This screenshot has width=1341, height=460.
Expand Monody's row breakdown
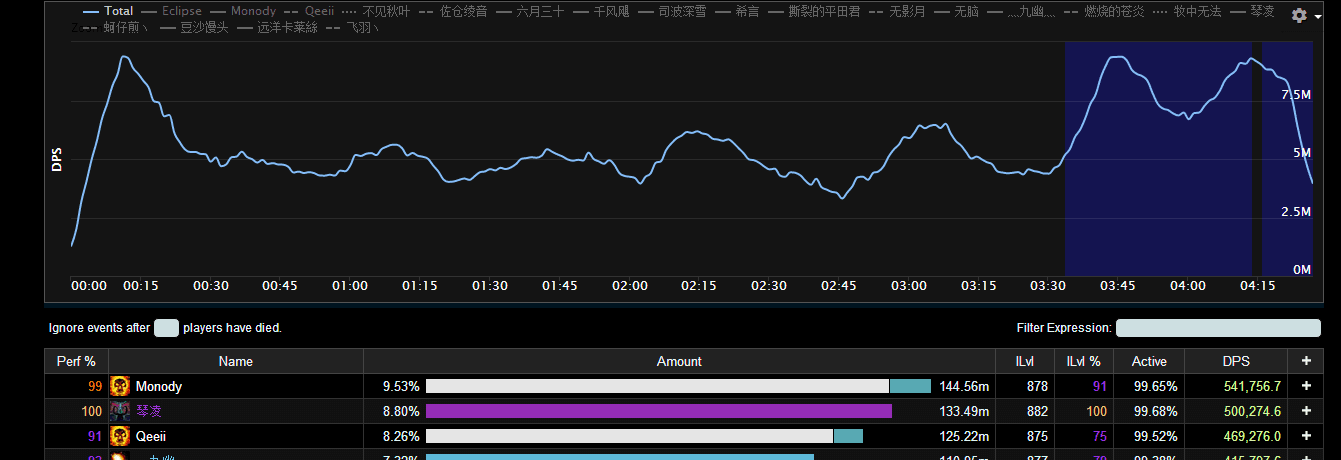coord(1305,386)
